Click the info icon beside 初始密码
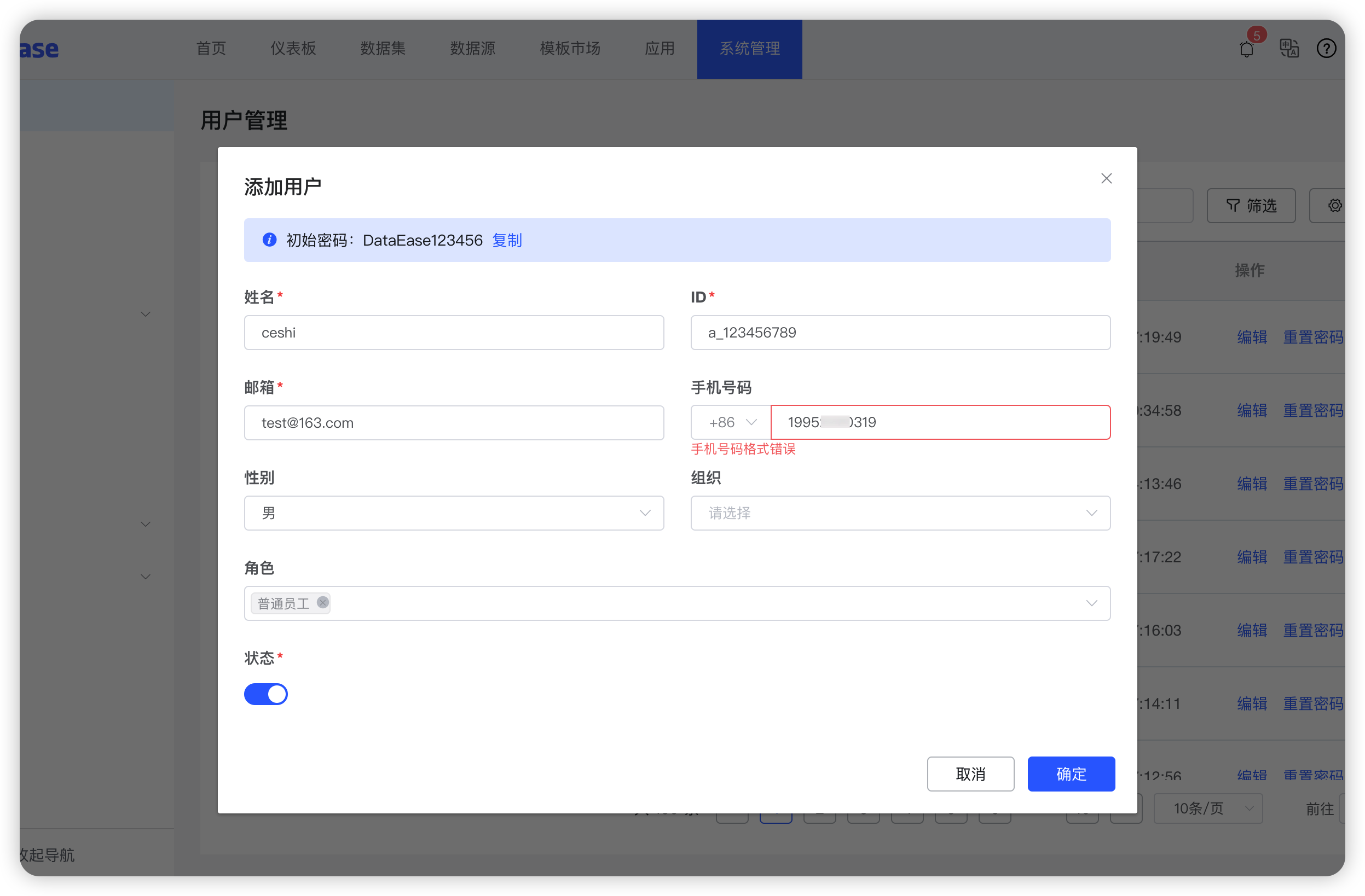The image size is (1365, 896). click(x=269, y=240)
